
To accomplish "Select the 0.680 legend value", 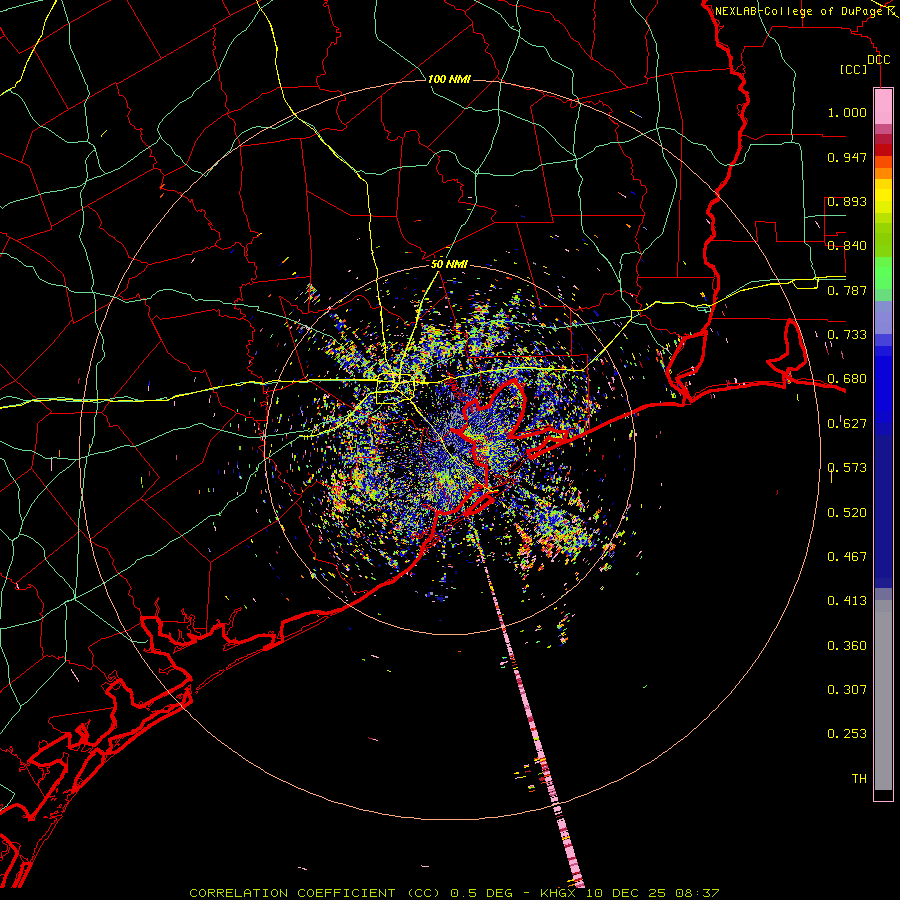I will coord(847,379).
